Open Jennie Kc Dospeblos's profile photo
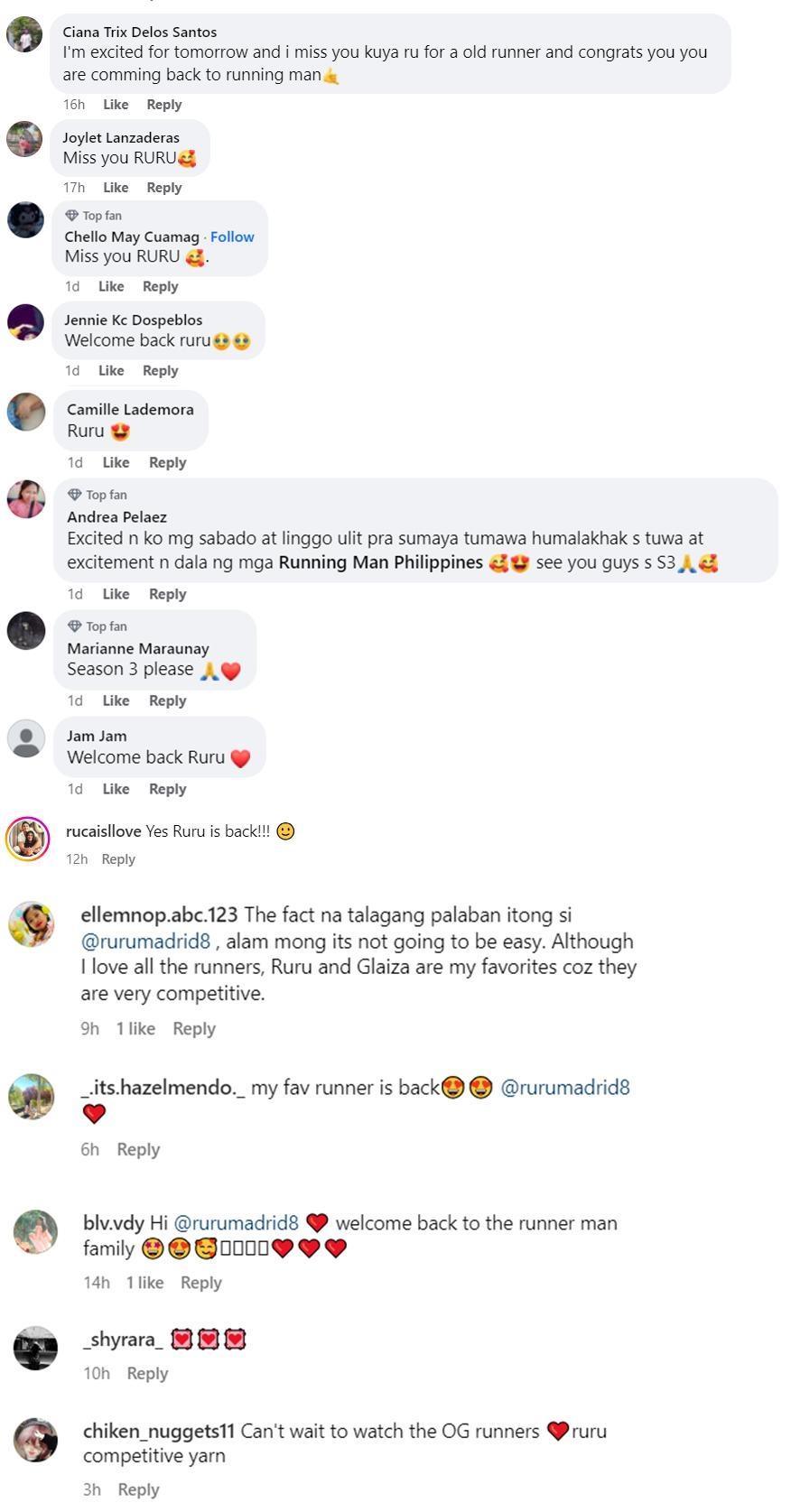791x1512 pixels. [x=25, y=322]
